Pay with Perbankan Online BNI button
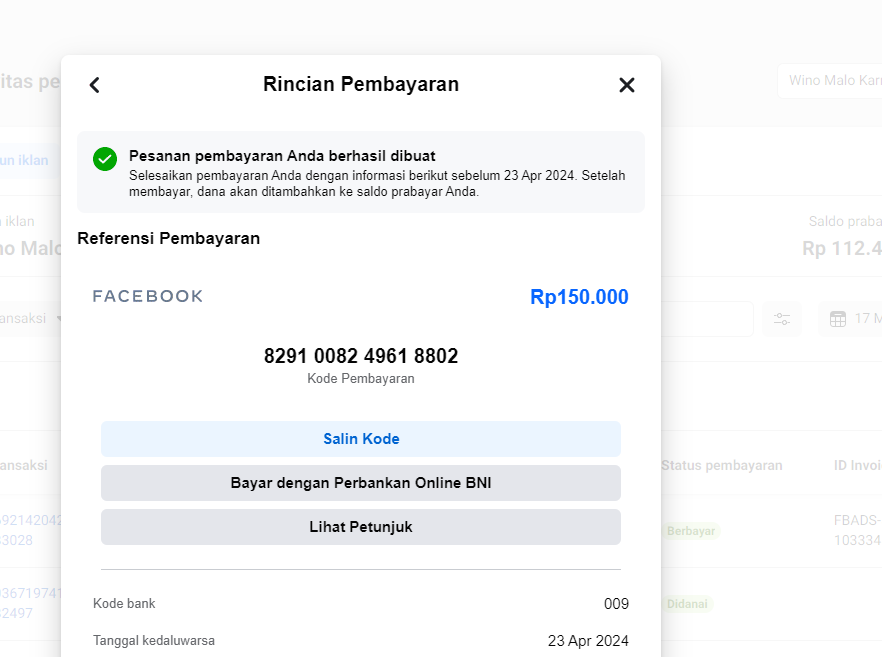The image size is (882, 657). pyautogui.click(x=360, y=483)
